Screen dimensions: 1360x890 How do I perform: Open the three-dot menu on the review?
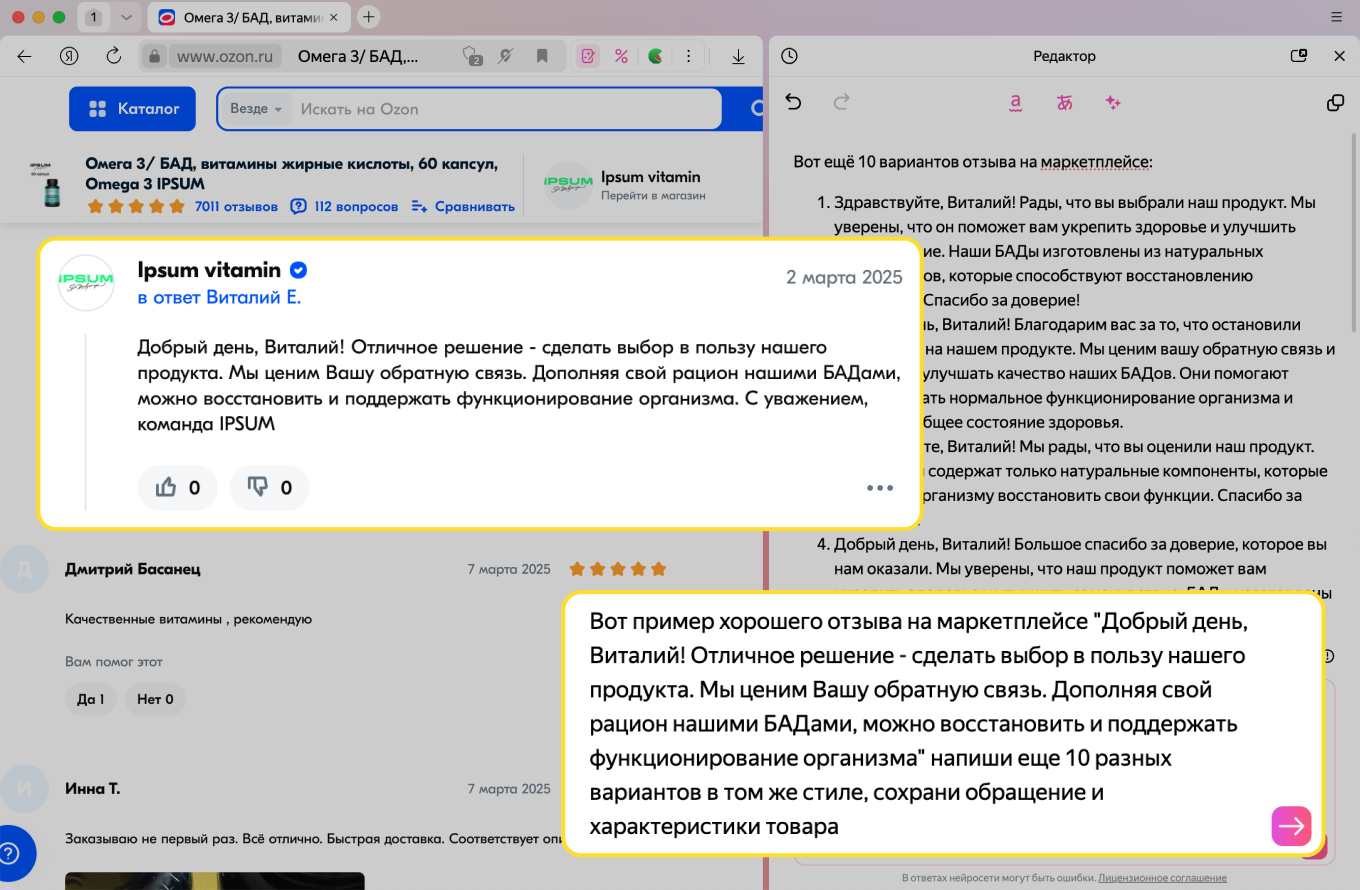880,488
